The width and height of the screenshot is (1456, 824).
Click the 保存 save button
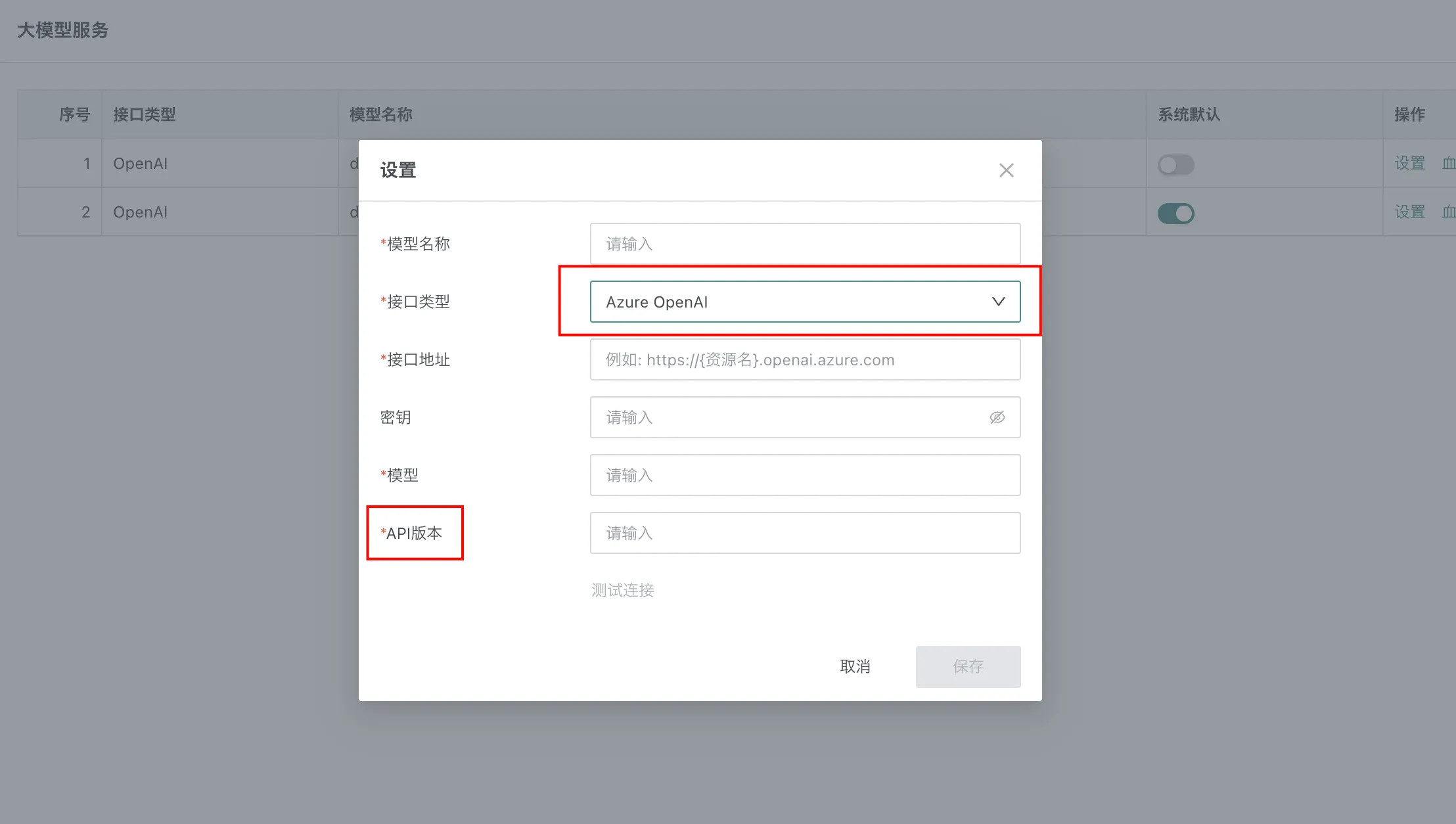click(x=968, y=666)
